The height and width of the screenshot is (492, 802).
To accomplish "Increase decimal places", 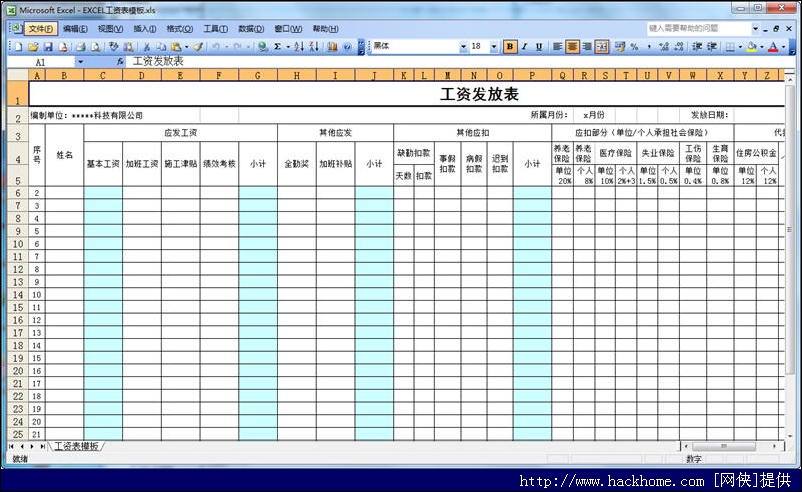I will click(664, 47).
